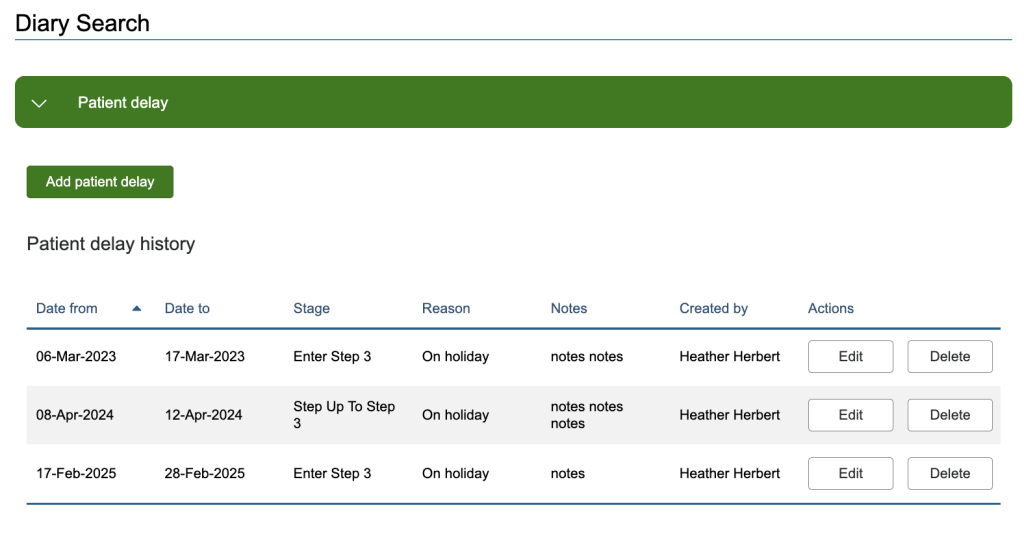Collapse the Patient delay section chevron
This screenshot has height=547, width=1024.
(39, 103)
